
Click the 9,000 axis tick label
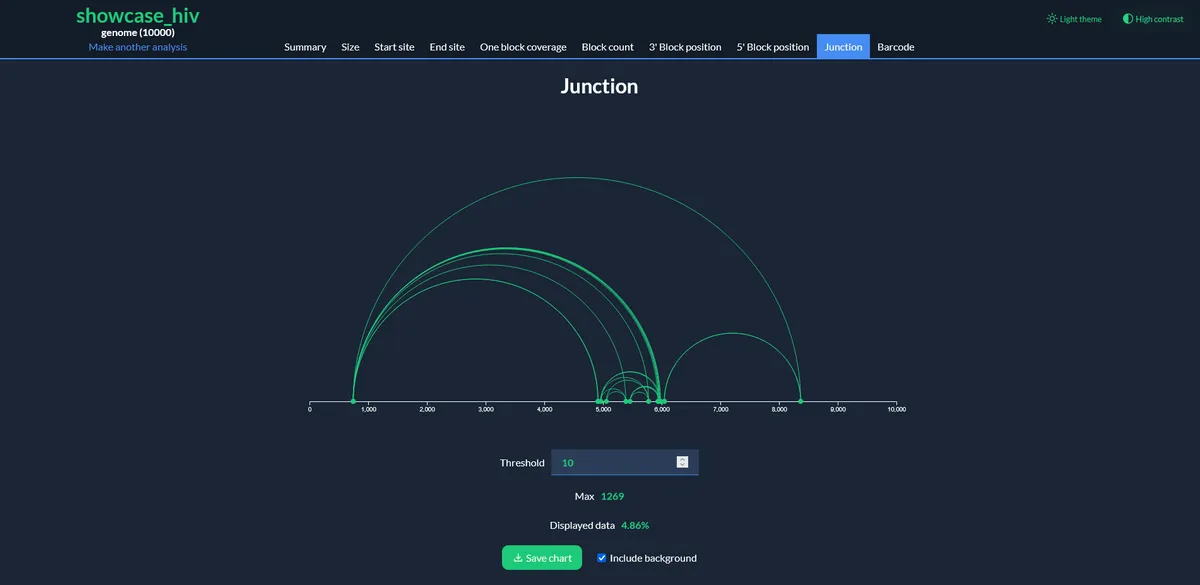click(838, 409)
